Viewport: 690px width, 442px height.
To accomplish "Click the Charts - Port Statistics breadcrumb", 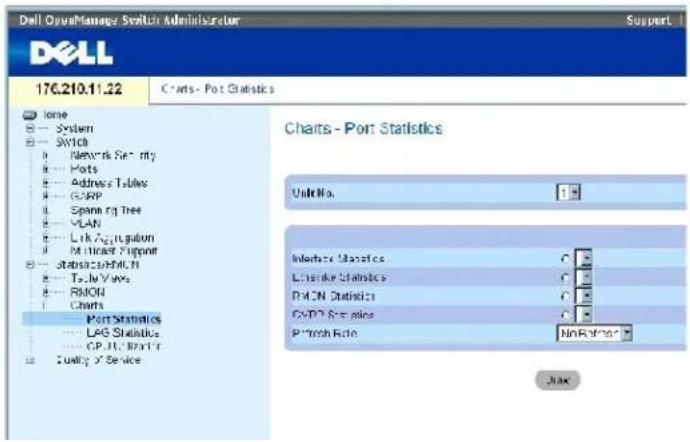I will [x=218, y=89].
